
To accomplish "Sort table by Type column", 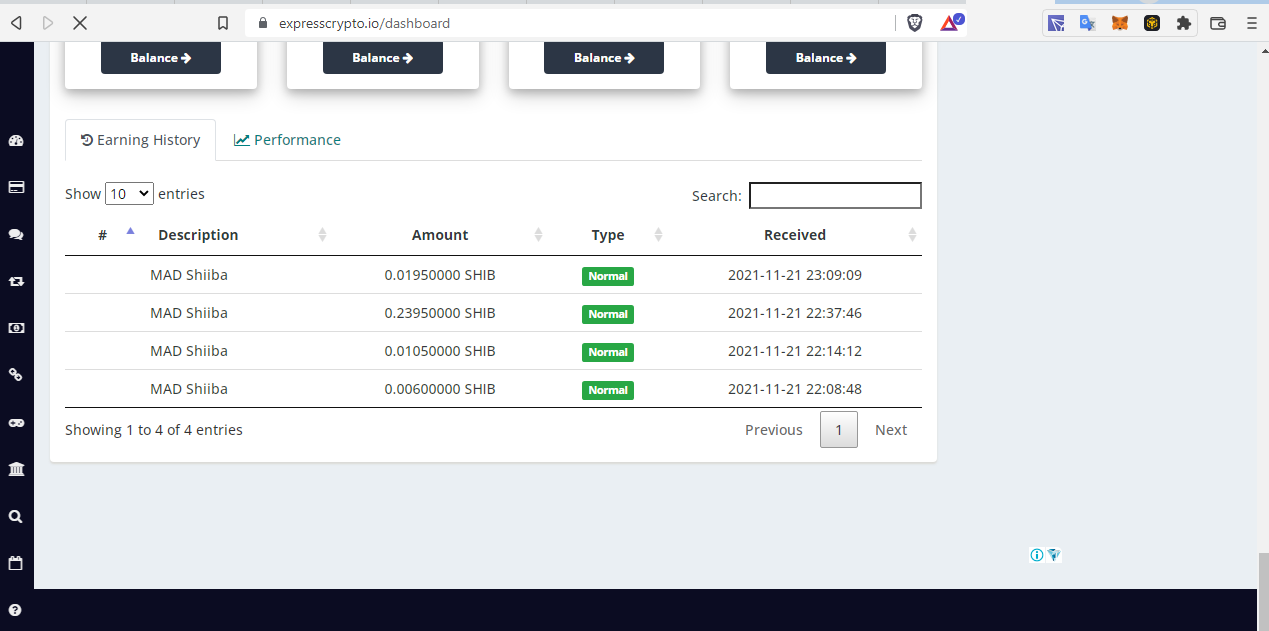I will point(608,235).
